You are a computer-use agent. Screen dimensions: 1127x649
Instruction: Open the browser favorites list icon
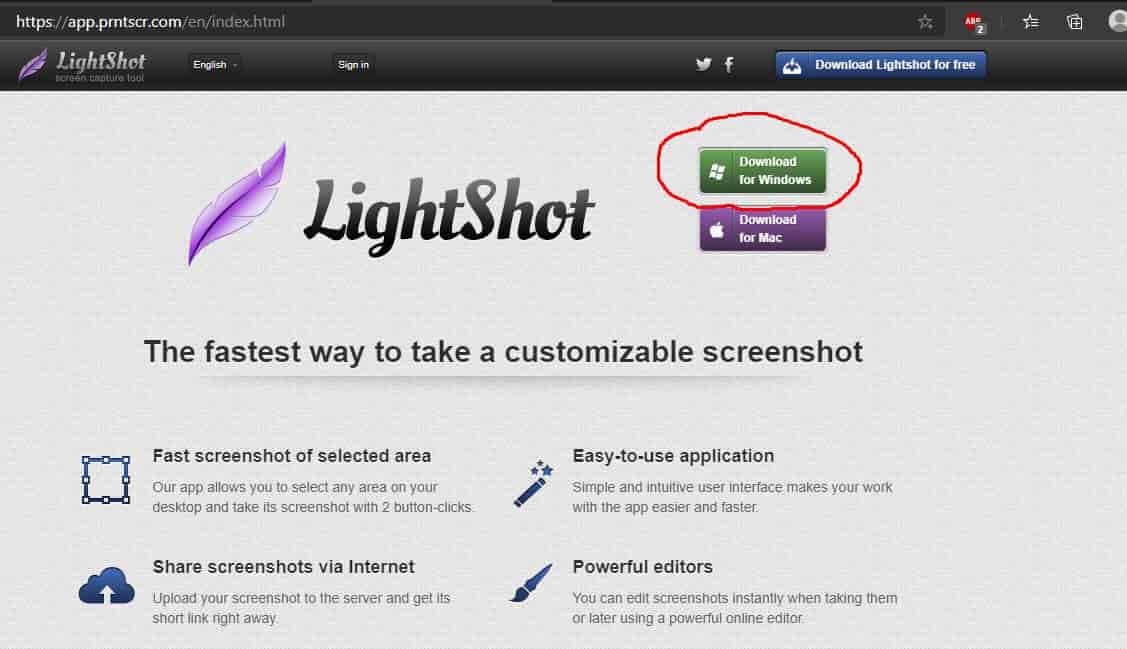(1030, 20)
